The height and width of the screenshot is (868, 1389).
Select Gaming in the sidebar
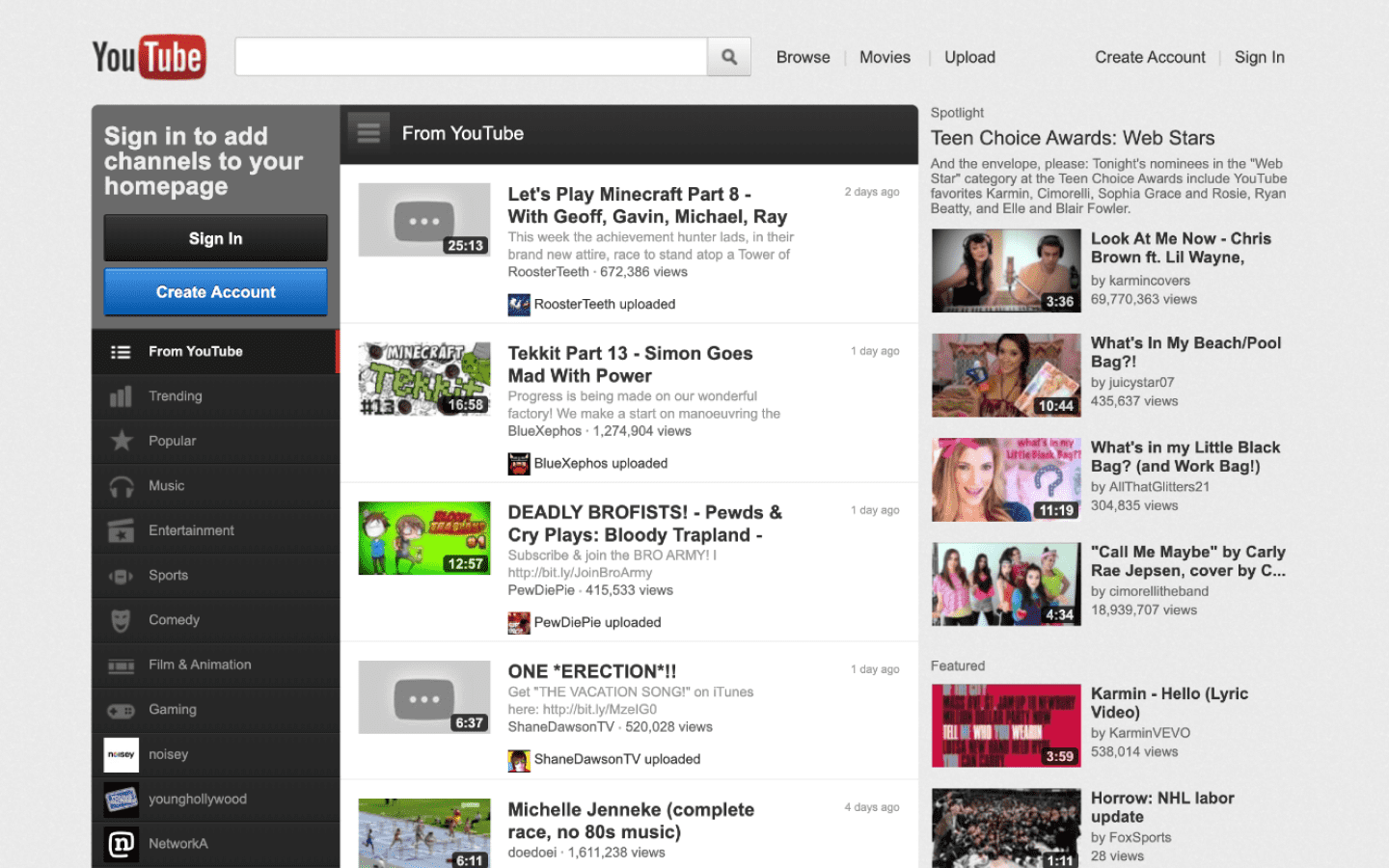[215, 710]
